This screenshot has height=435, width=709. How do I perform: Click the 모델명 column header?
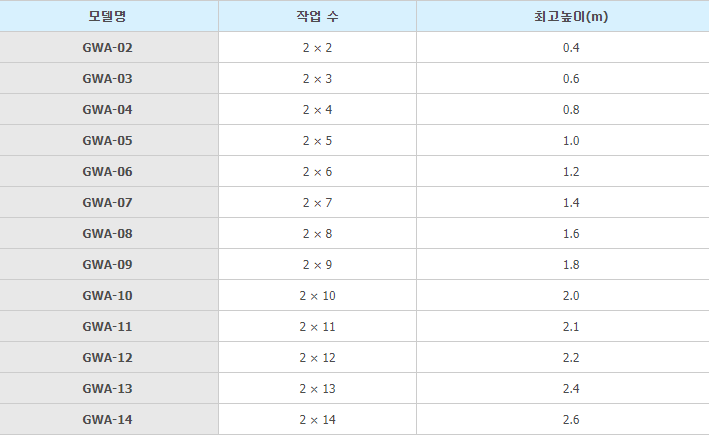[107, 17]
